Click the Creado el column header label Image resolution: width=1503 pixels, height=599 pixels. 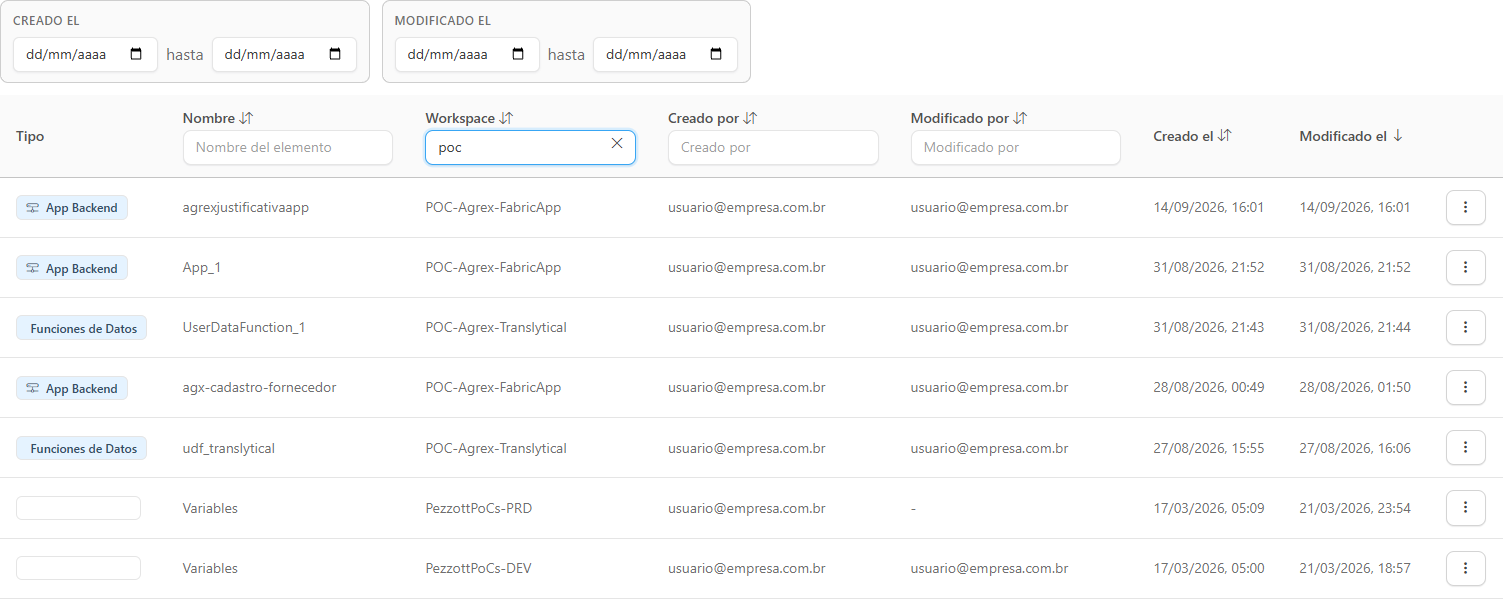[x=1183, y=136]
